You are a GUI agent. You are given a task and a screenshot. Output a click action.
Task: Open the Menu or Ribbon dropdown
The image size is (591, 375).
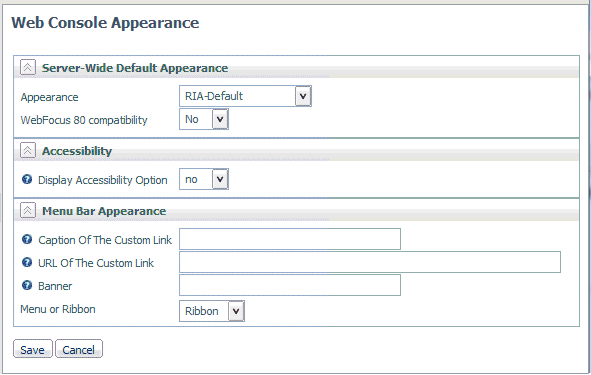click(236, 311)
